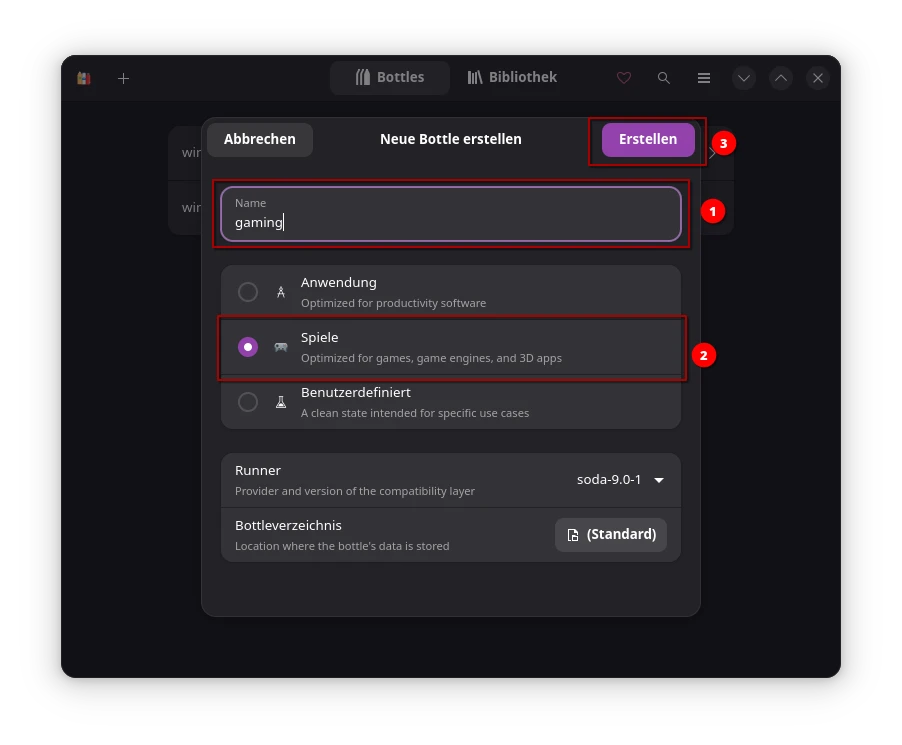Click the Spiele gamepad icon
The image size is (902, 745).
(x=281, y=347)
